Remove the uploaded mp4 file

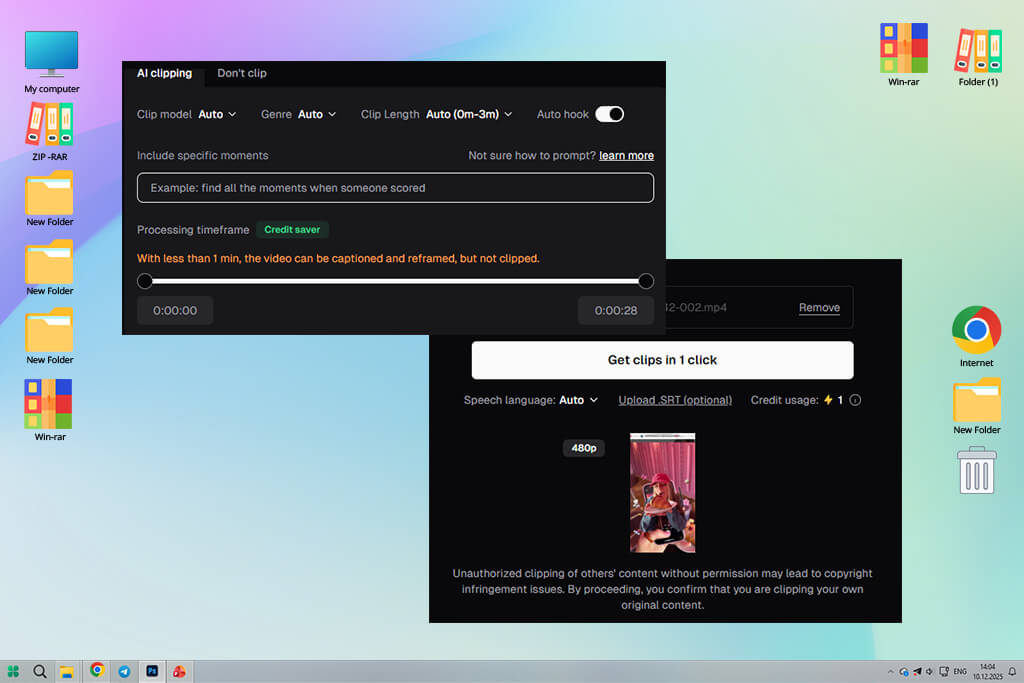click(x=819, y=308)
